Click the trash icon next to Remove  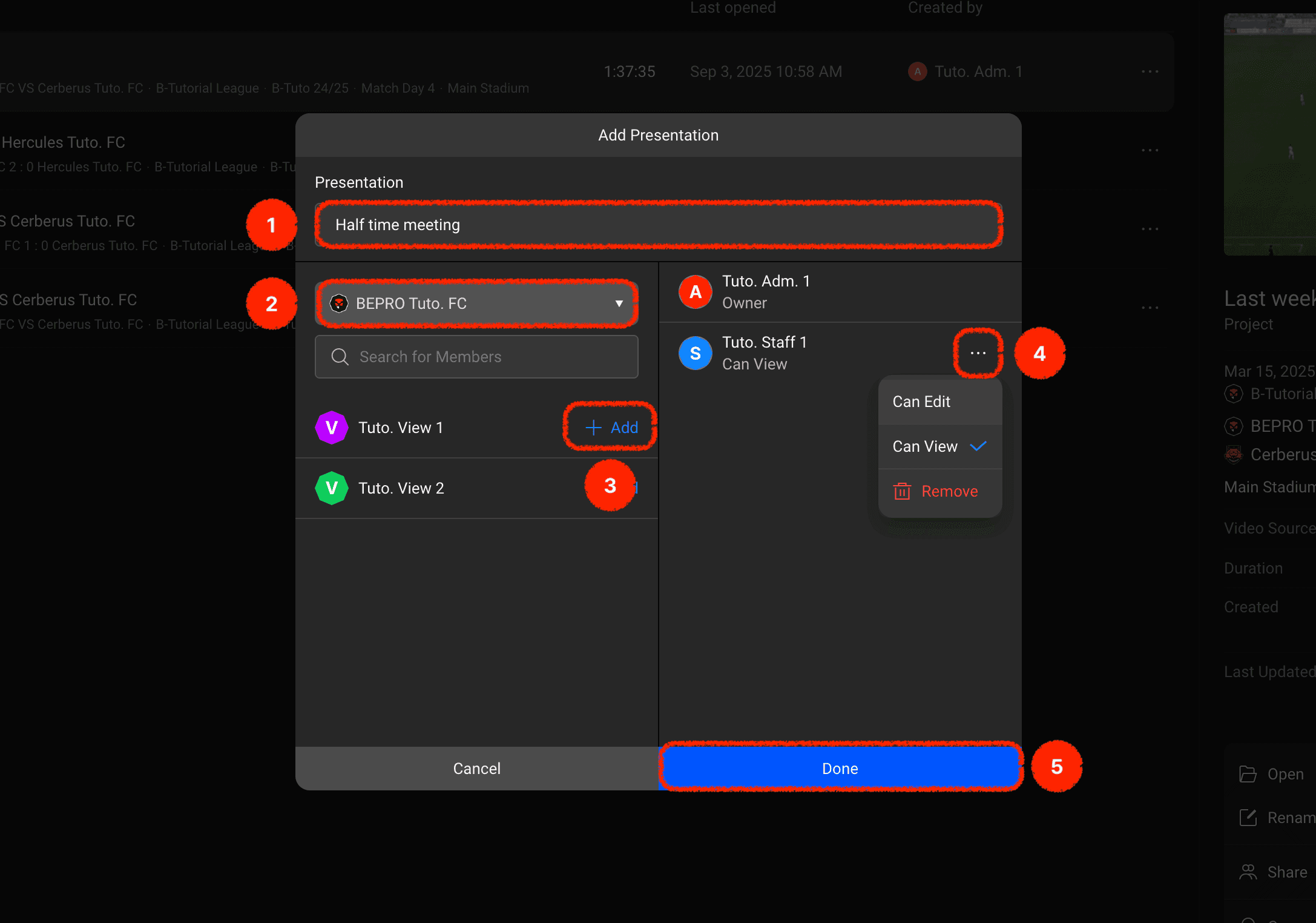click(x=902, y=491)
